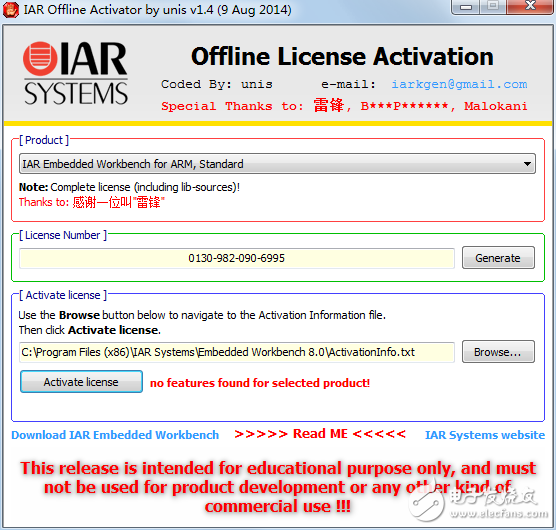Viewport: 556px width, 530px height.
Task: Click the window title bar text
Action: point(157,10)
